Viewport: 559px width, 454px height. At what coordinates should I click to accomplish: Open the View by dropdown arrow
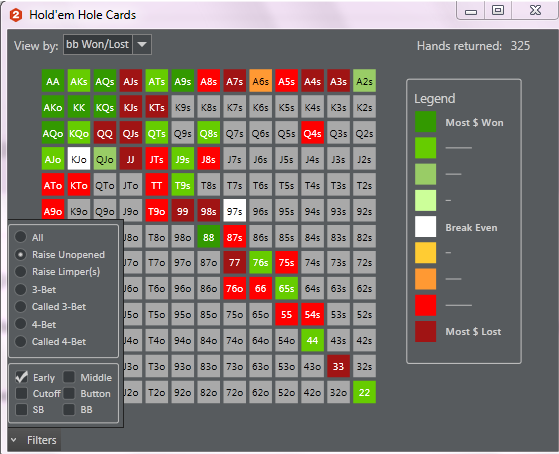pyautogui.click(x=142, y=45)
